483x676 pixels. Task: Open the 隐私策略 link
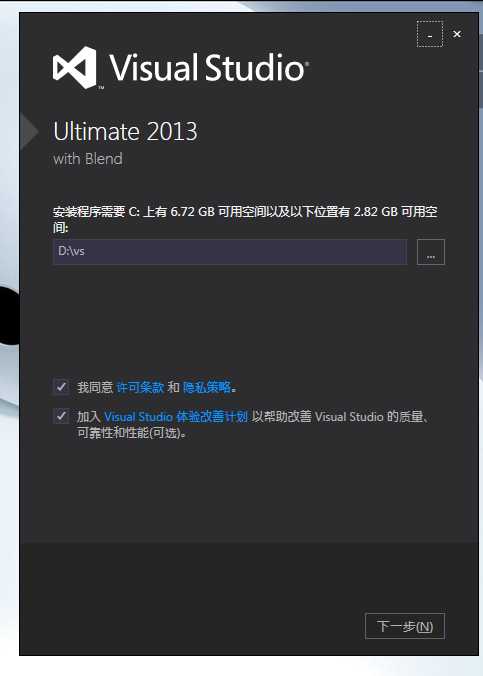pos(207,387)
